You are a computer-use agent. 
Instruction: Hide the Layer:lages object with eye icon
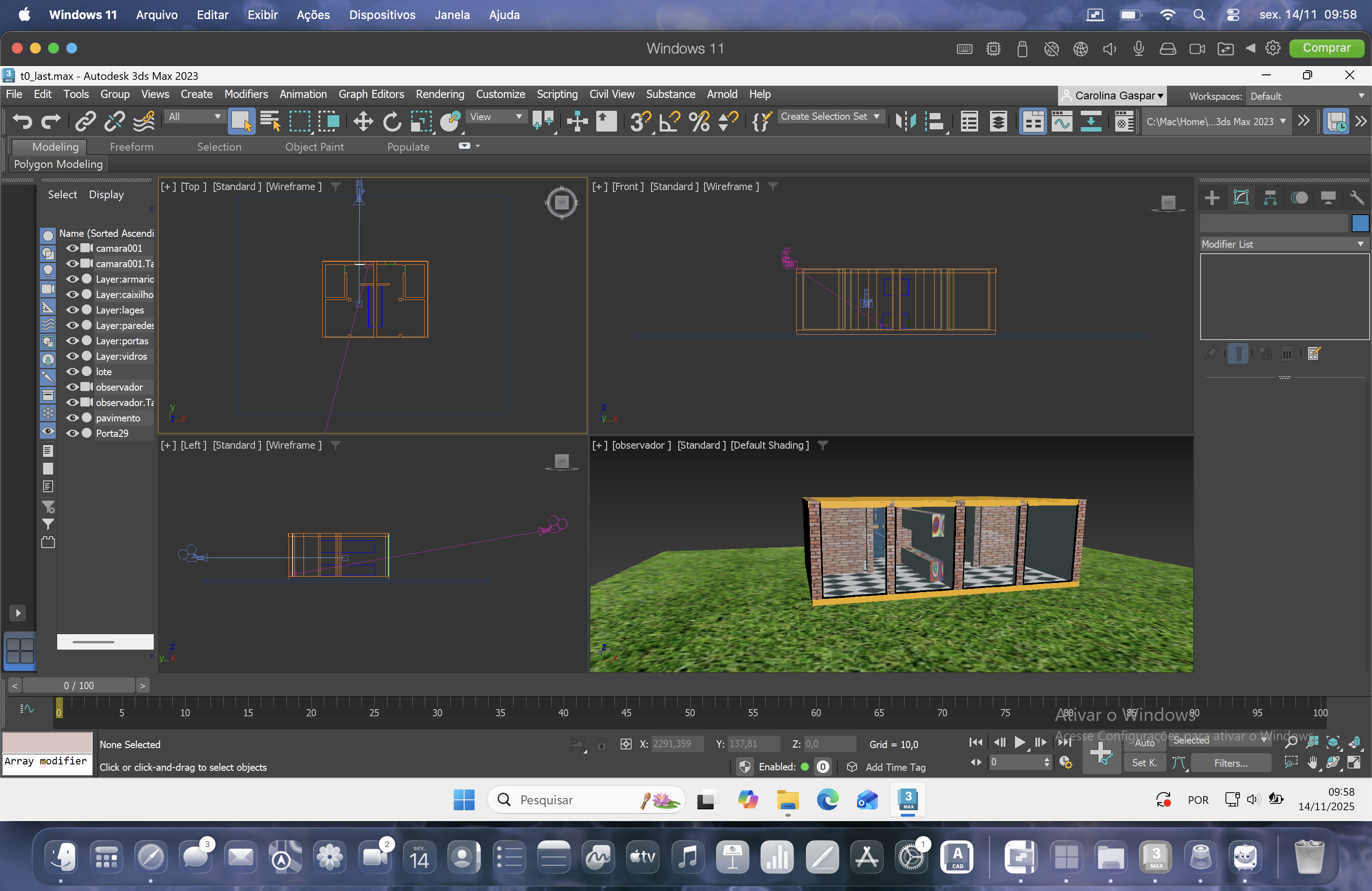pos(72,309)
